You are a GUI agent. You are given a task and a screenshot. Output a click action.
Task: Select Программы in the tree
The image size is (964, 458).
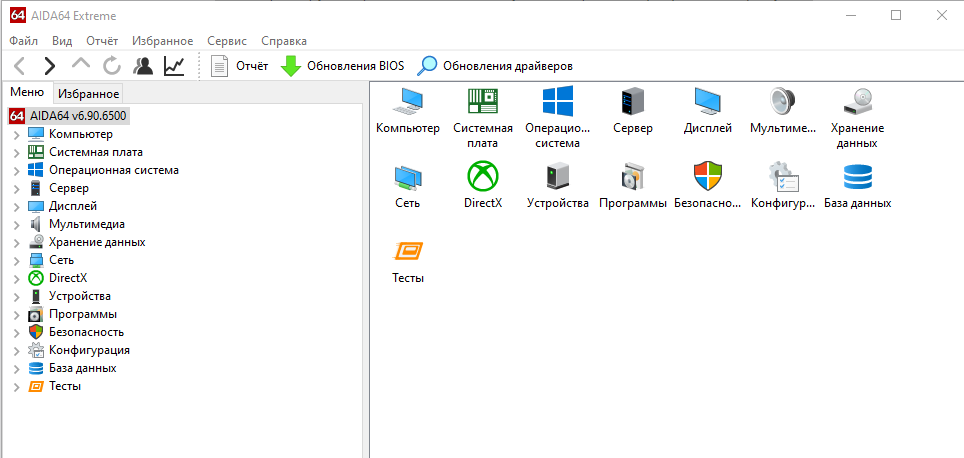tap(83, 314)
